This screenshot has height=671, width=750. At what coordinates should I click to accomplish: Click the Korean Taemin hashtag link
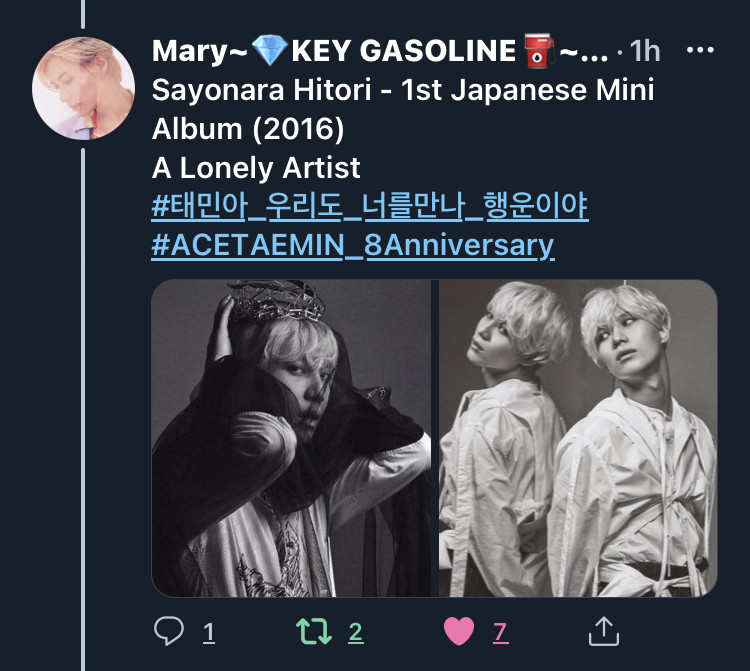[x=369, y=206]
